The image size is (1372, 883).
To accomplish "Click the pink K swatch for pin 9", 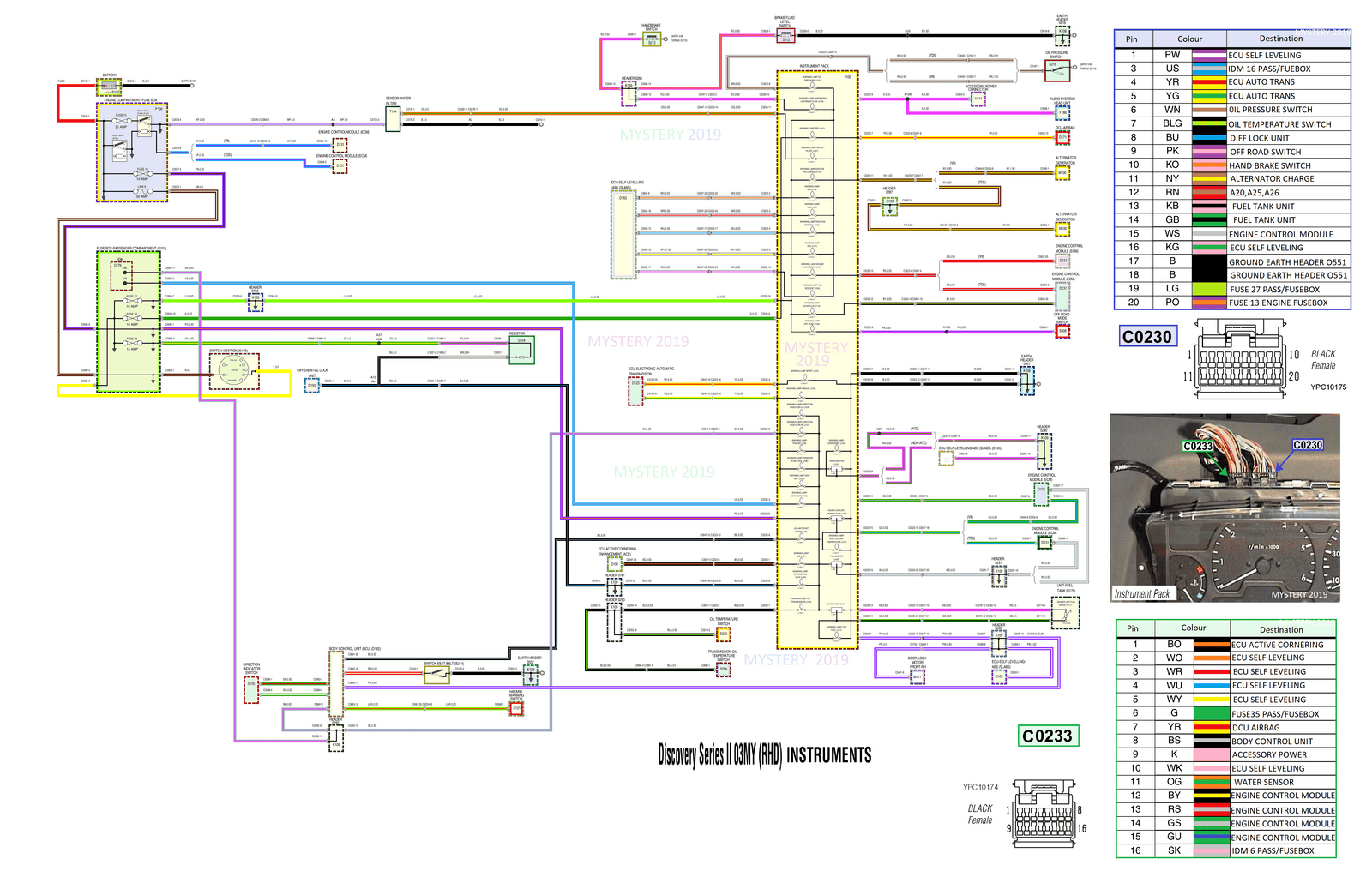I will [1212, 754].
